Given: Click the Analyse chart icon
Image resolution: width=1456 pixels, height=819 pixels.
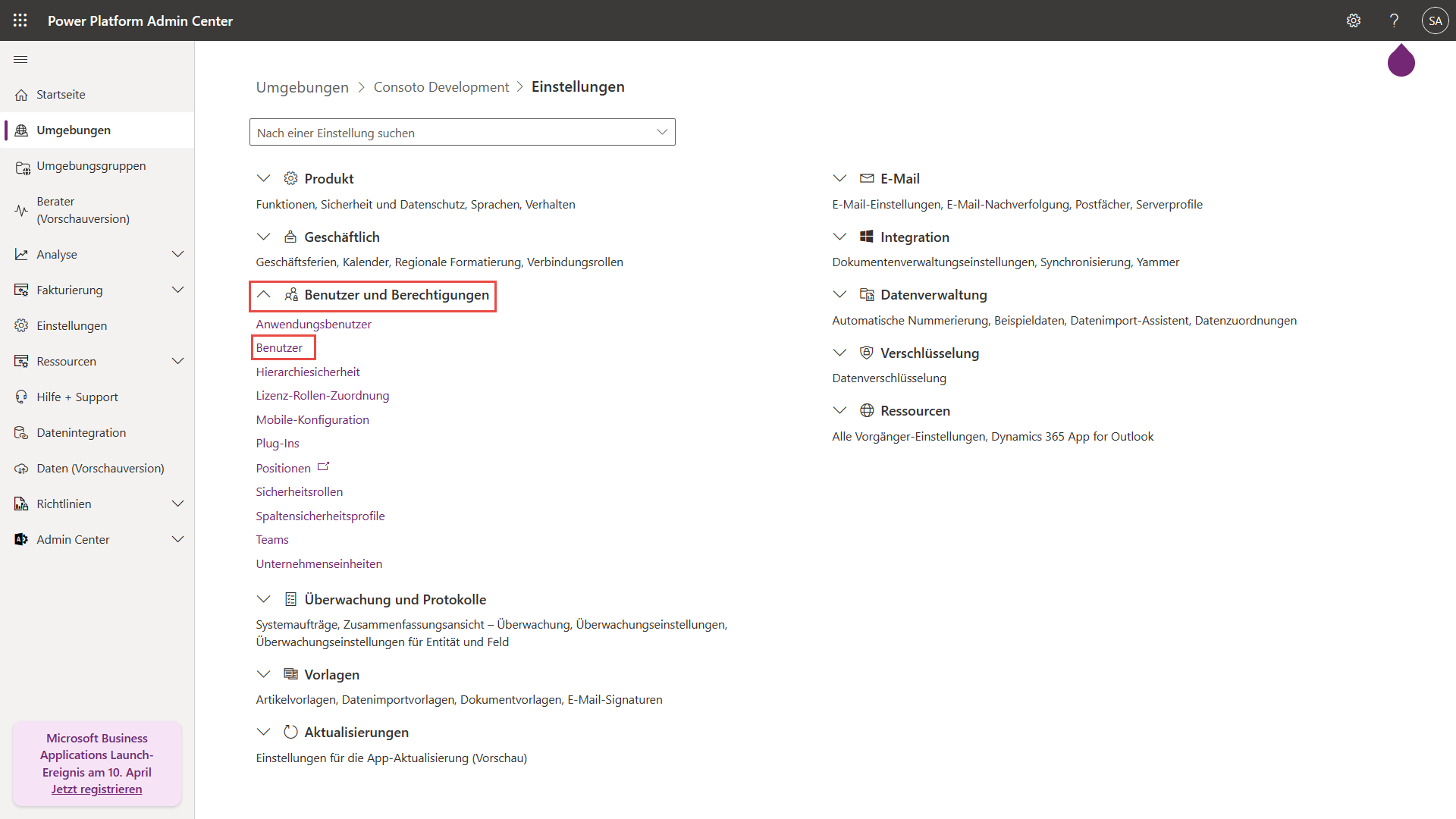Looking at the screenshot, I should click(21, 255).
